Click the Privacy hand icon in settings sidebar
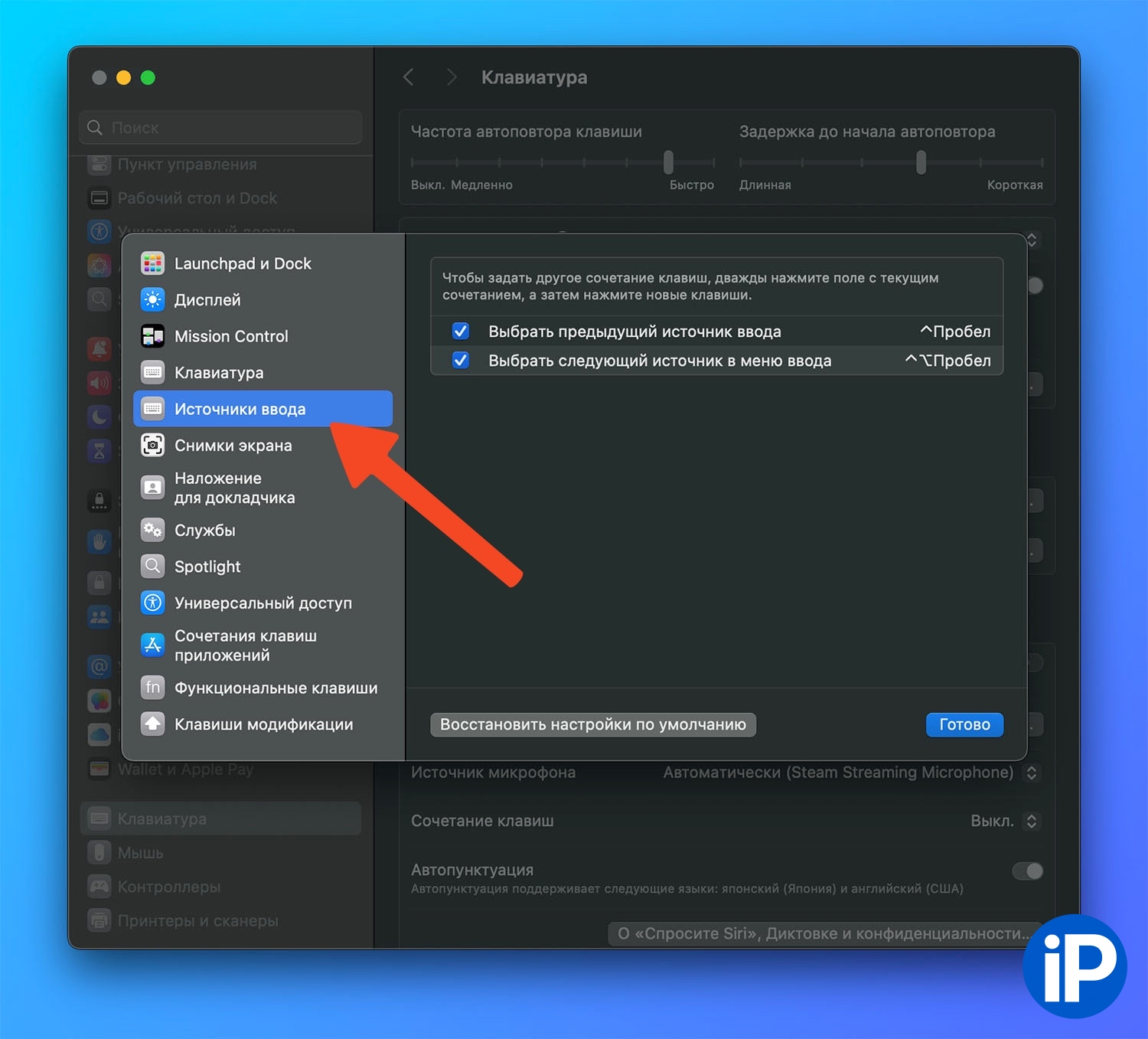The image size is (1148, 1039). (99, 542)
